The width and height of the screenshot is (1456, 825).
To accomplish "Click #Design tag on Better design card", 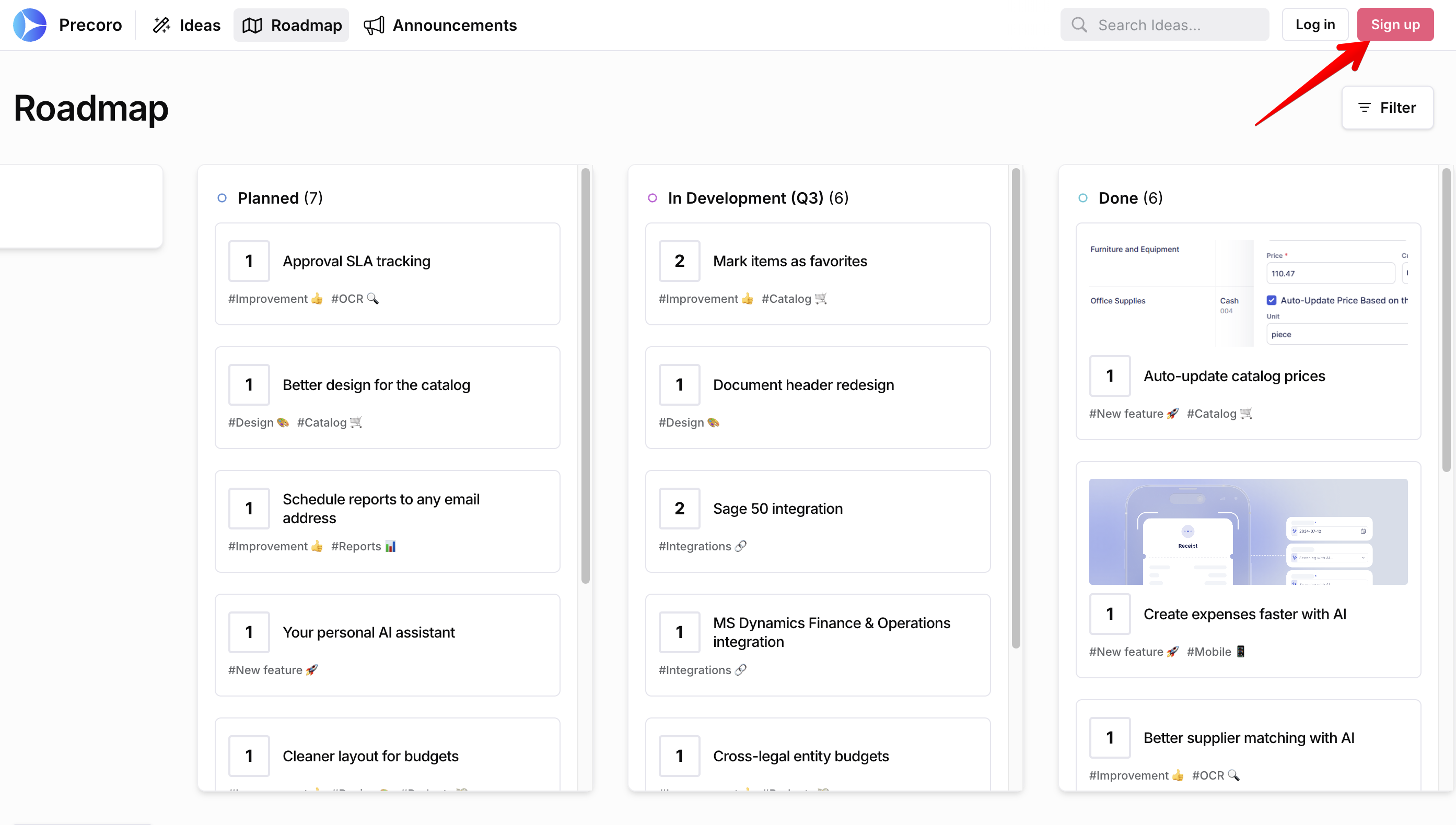I will 259,423.
